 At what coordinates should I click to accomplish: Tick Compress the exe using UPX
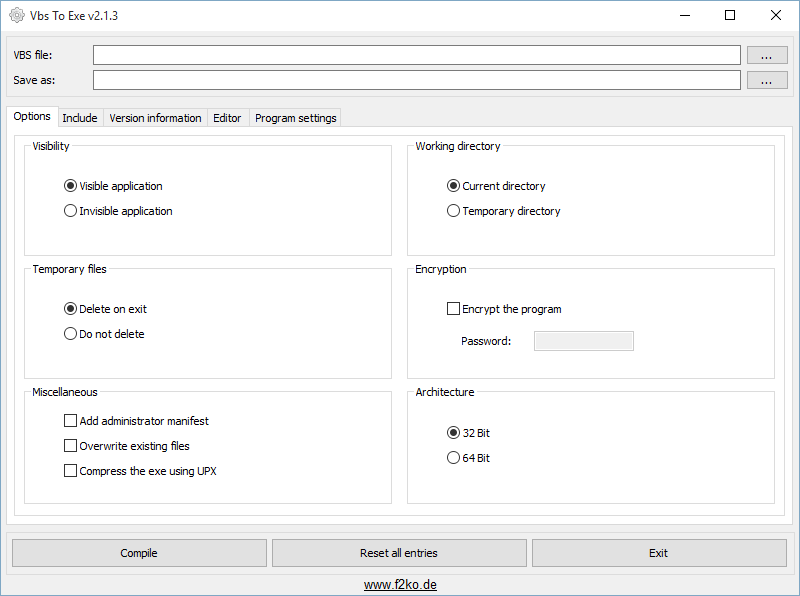(71, 471)
